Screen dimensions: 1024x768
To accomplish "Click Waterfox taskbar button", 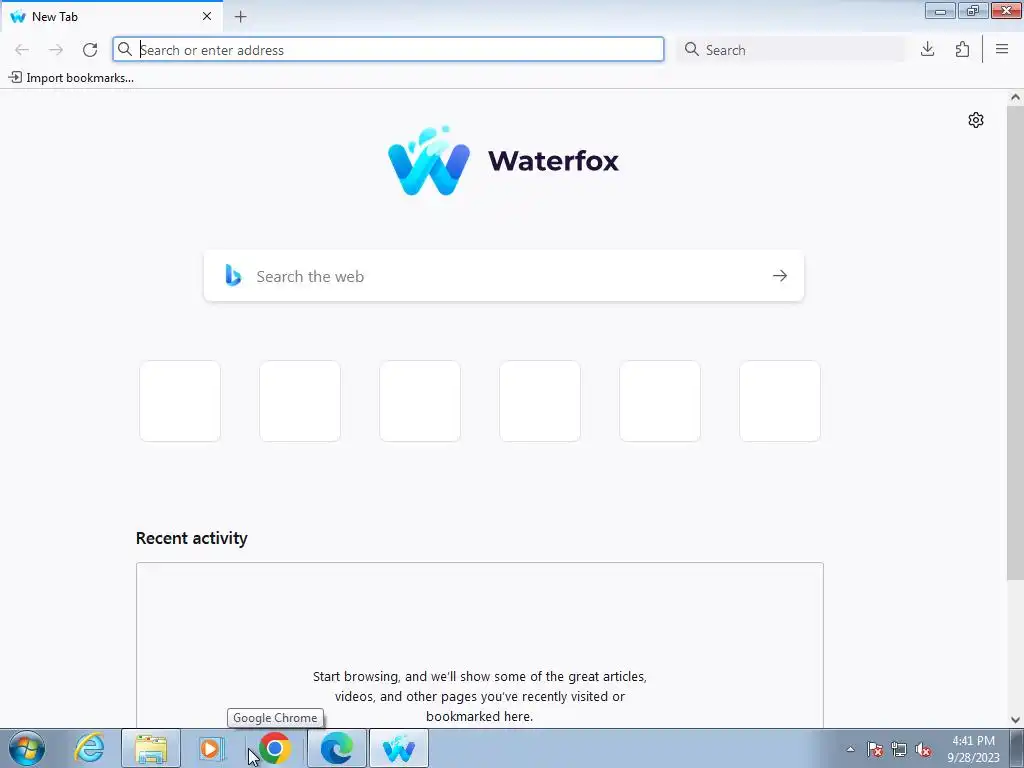I will tap(399, 748).
